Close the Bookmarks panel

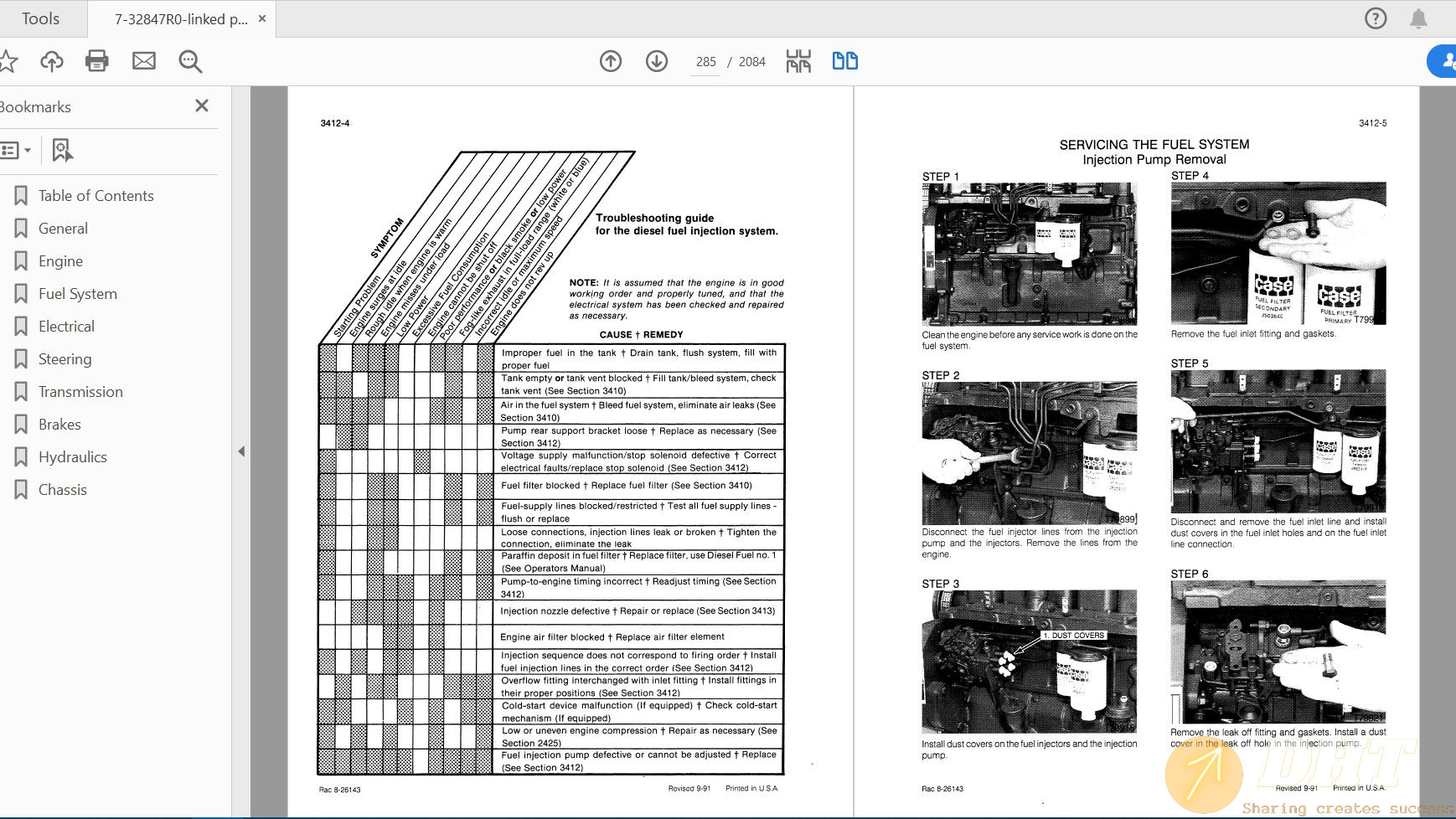pyautogui.click(x=202, y=106)
